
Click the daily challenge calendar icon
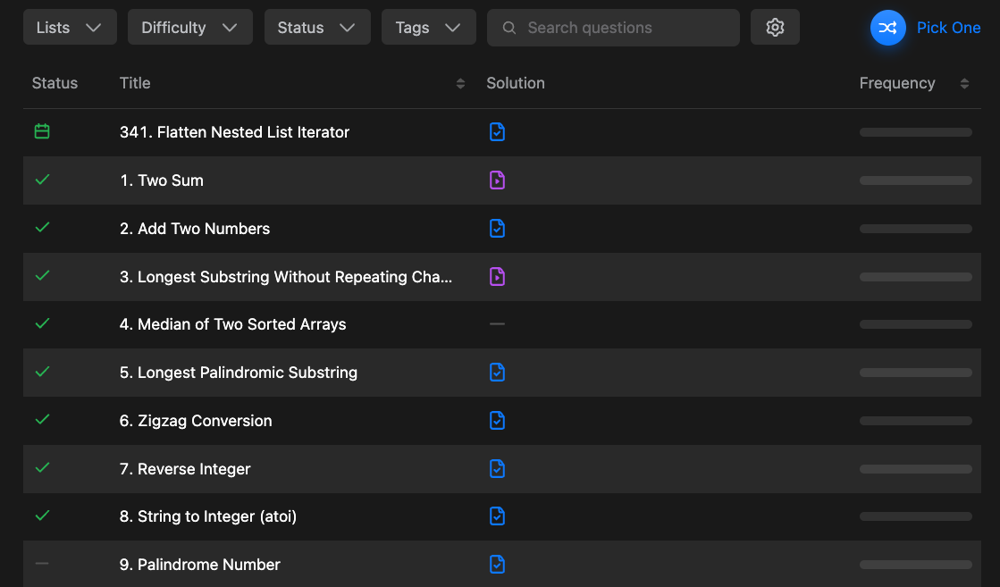(42, 131)
